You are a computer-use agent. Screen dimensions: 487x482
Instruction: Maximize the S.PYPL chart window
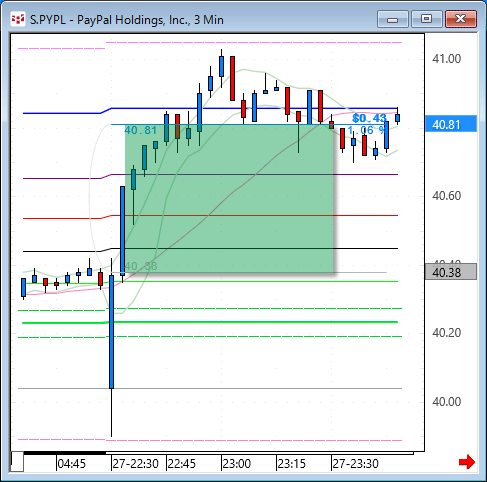click(426, 19)
